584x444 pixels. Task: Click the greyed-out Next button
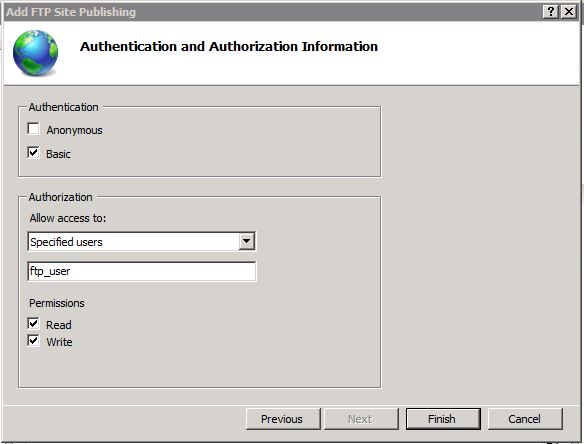click(361, 419)
